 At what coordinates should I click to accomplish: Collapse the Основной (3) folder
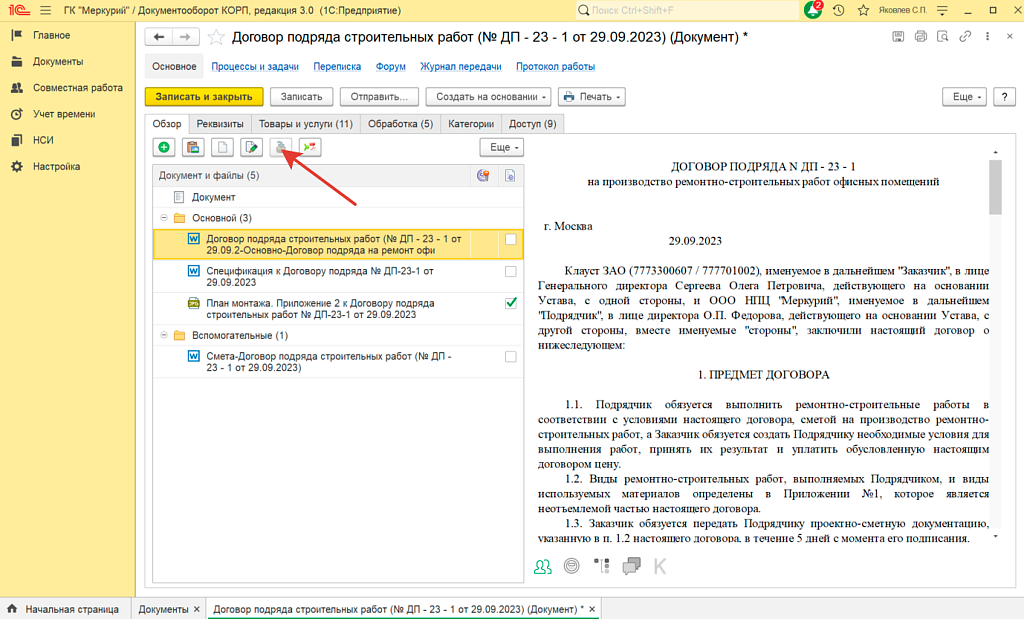coord(163,218)
